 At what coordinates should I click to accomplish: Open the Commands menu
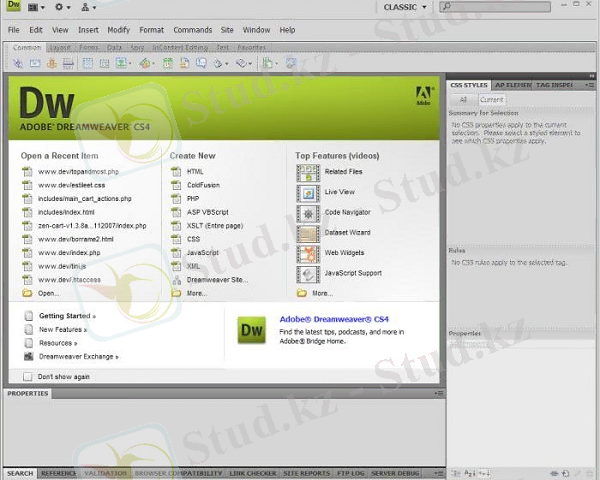pos(192,30)
